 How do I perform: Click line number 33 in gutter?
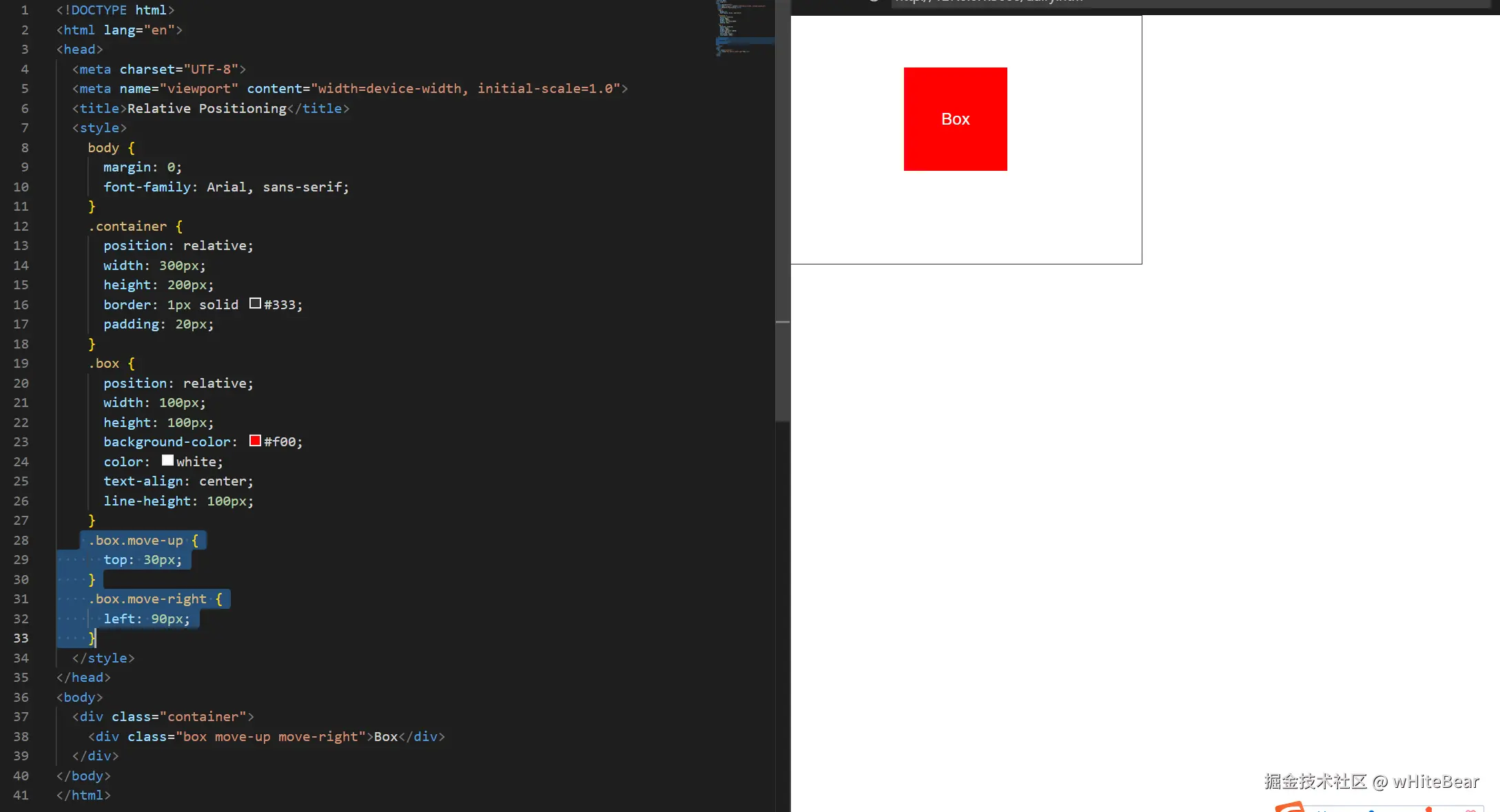(x=21, y=638)
